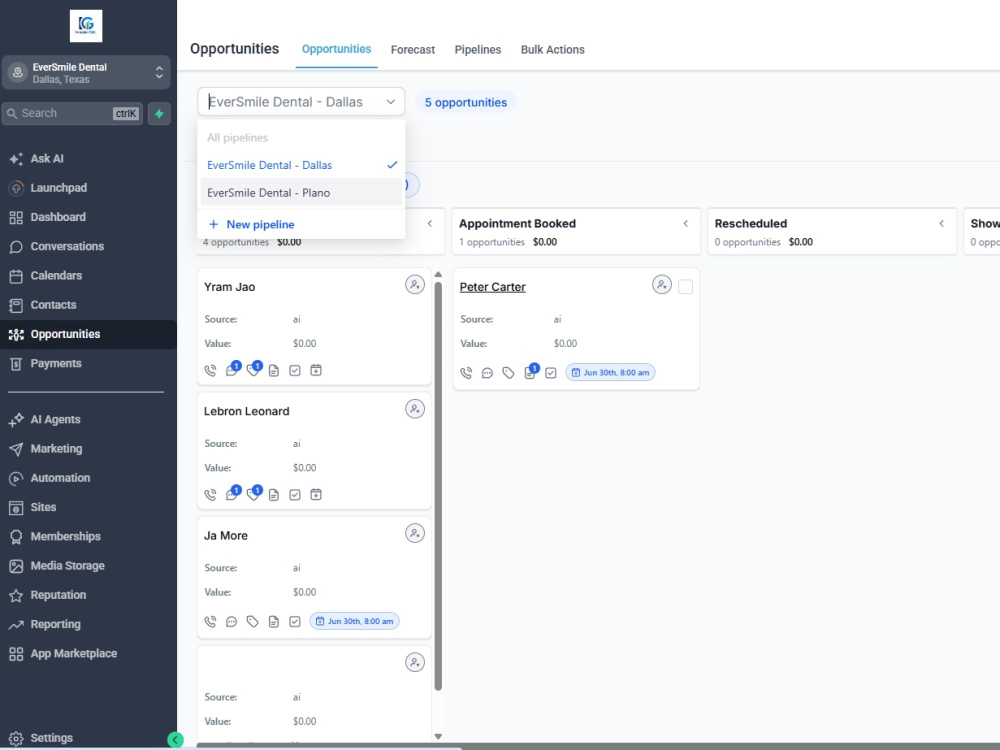Image resolution: width=1000 pixels, height=750 pixels.
Task: Click New pipeline button
Action: (x=251, y=224)
